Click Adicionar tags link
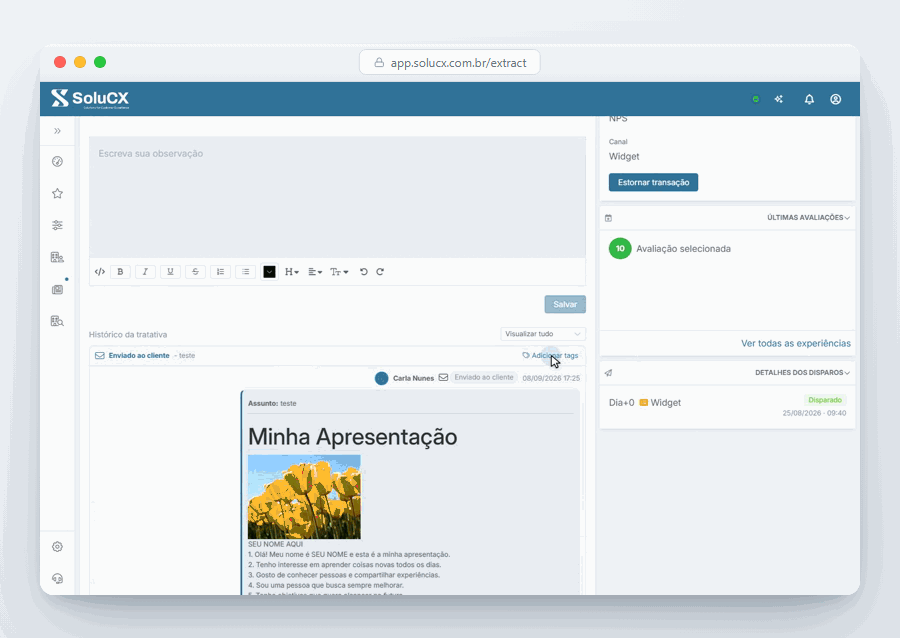This screenshot has height=638, width=900. (x=550, y=356)
